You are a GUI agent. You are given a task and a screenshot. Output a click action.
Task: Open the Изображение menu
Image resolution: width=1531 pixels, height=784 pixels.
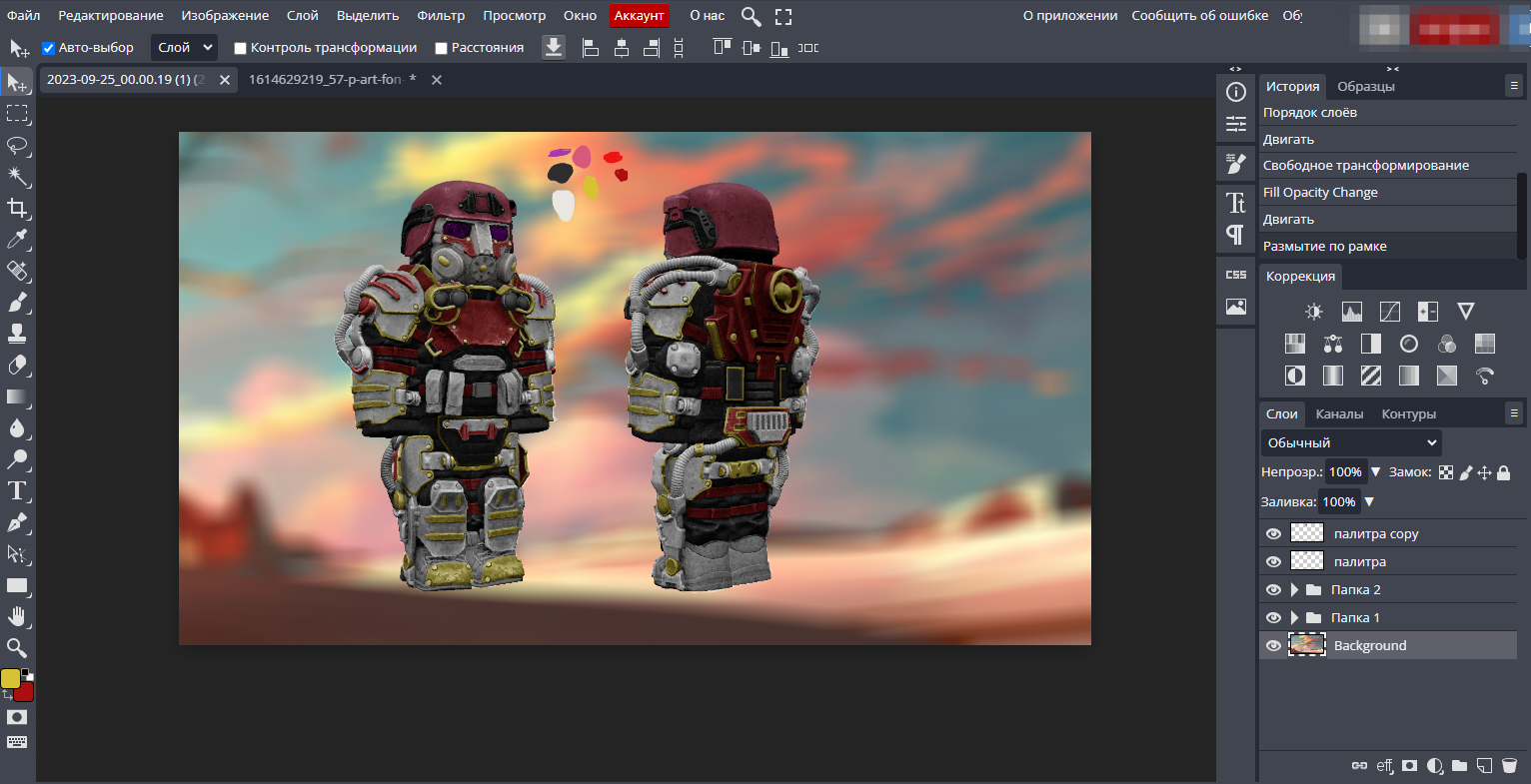click(x=225, y=16)
